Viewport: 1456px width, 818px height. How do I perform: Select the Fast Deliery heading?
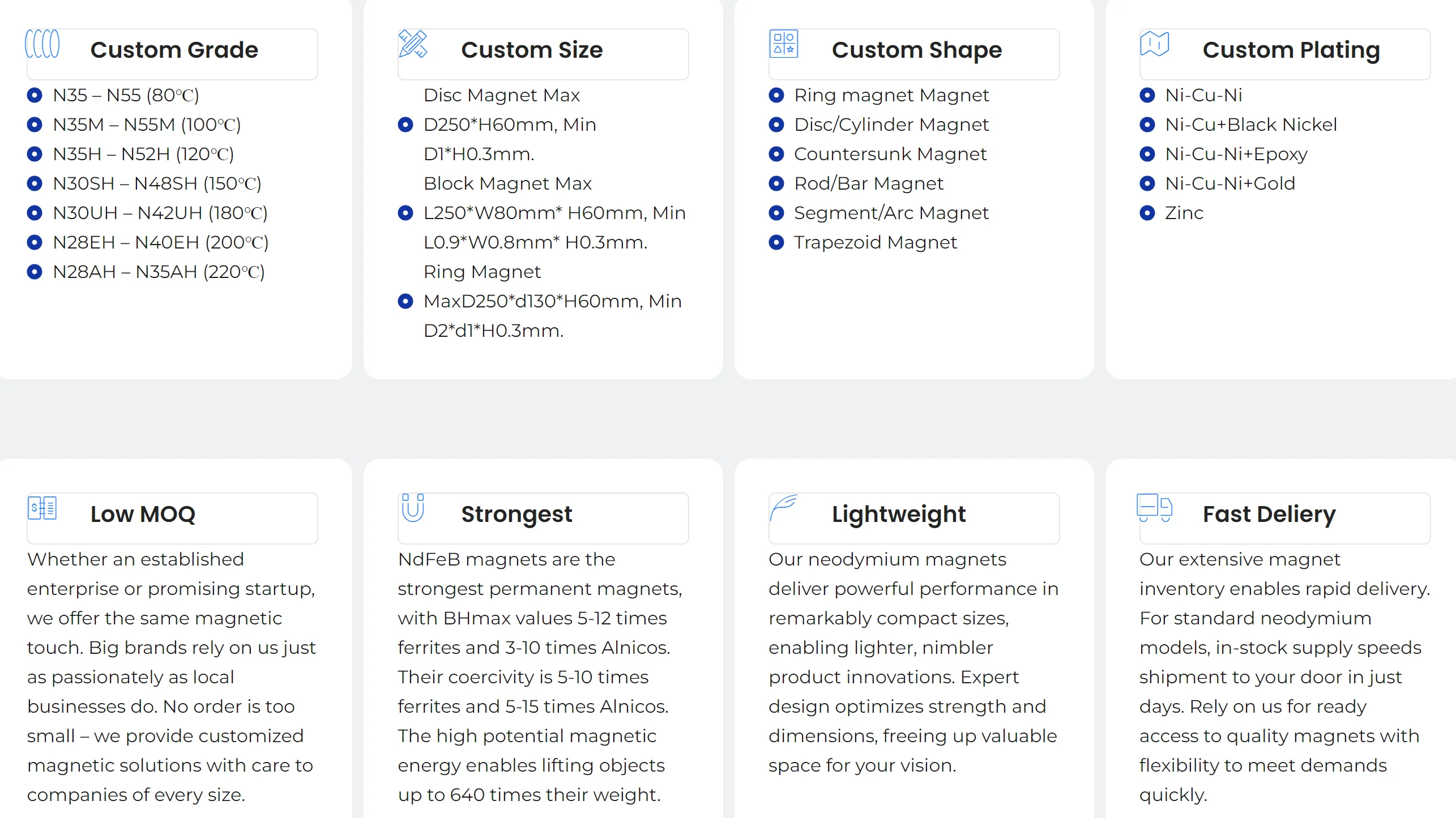[x=1269, y=514]
